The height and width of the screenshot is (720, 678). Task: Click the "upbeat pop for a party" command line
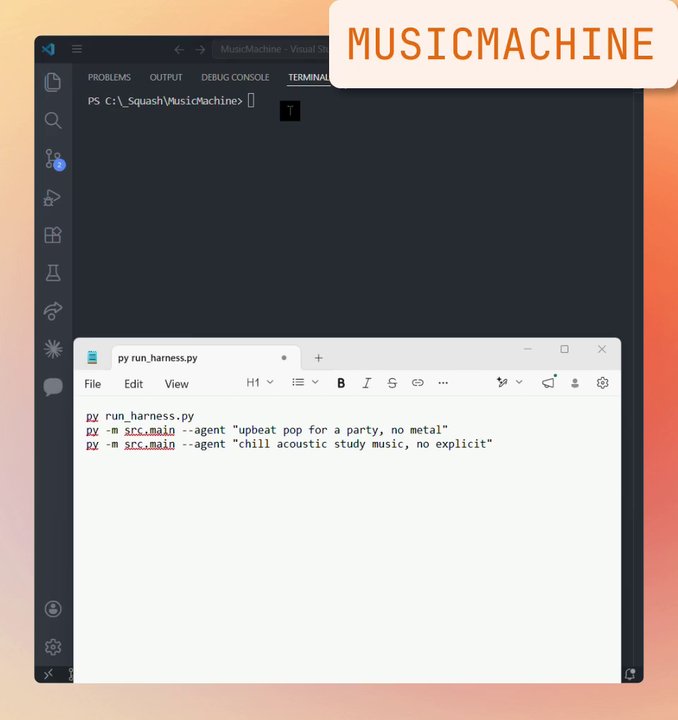tap(267, 430)
